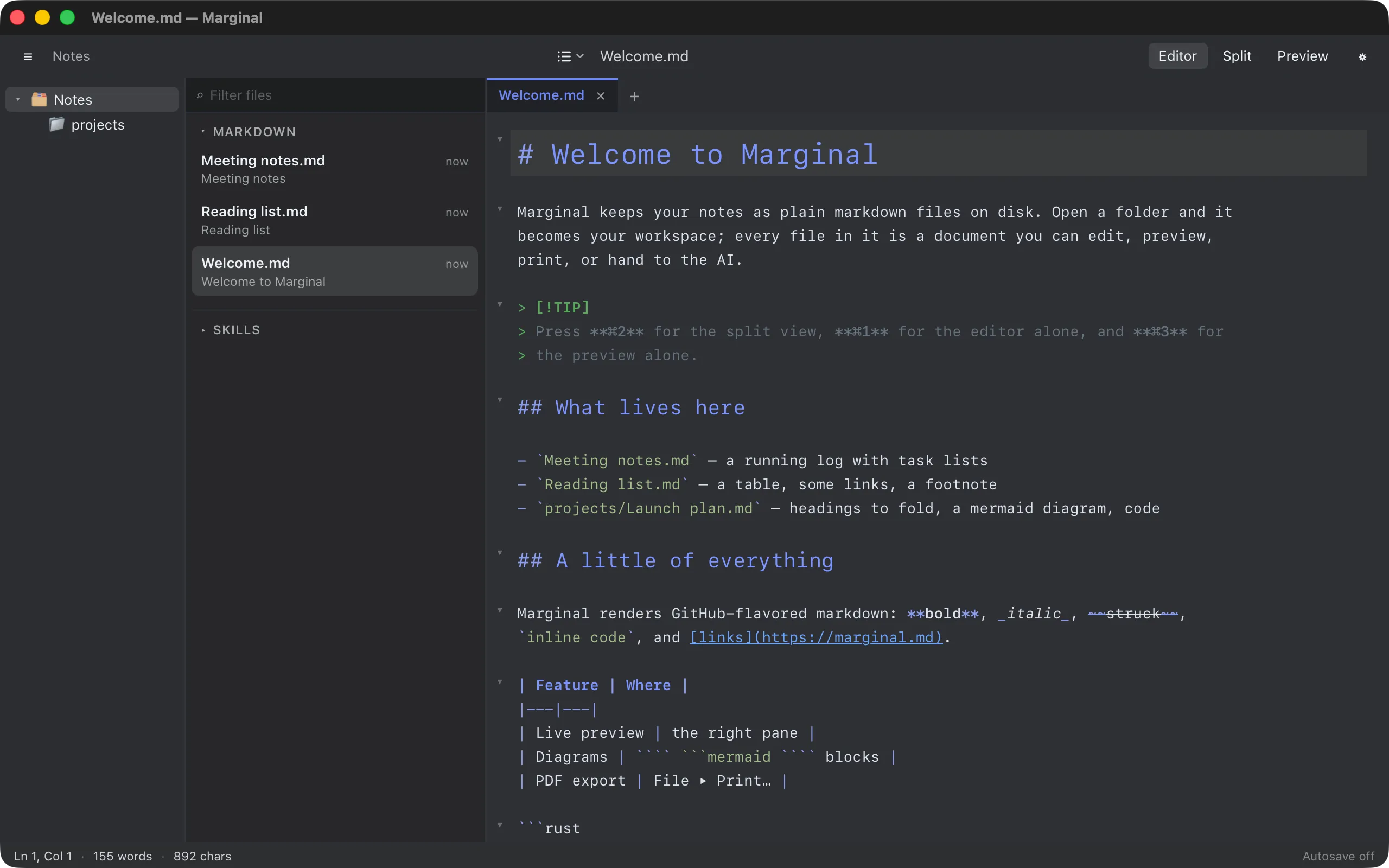Click `projects/Launch plan.md` inline code

(648, 508)
